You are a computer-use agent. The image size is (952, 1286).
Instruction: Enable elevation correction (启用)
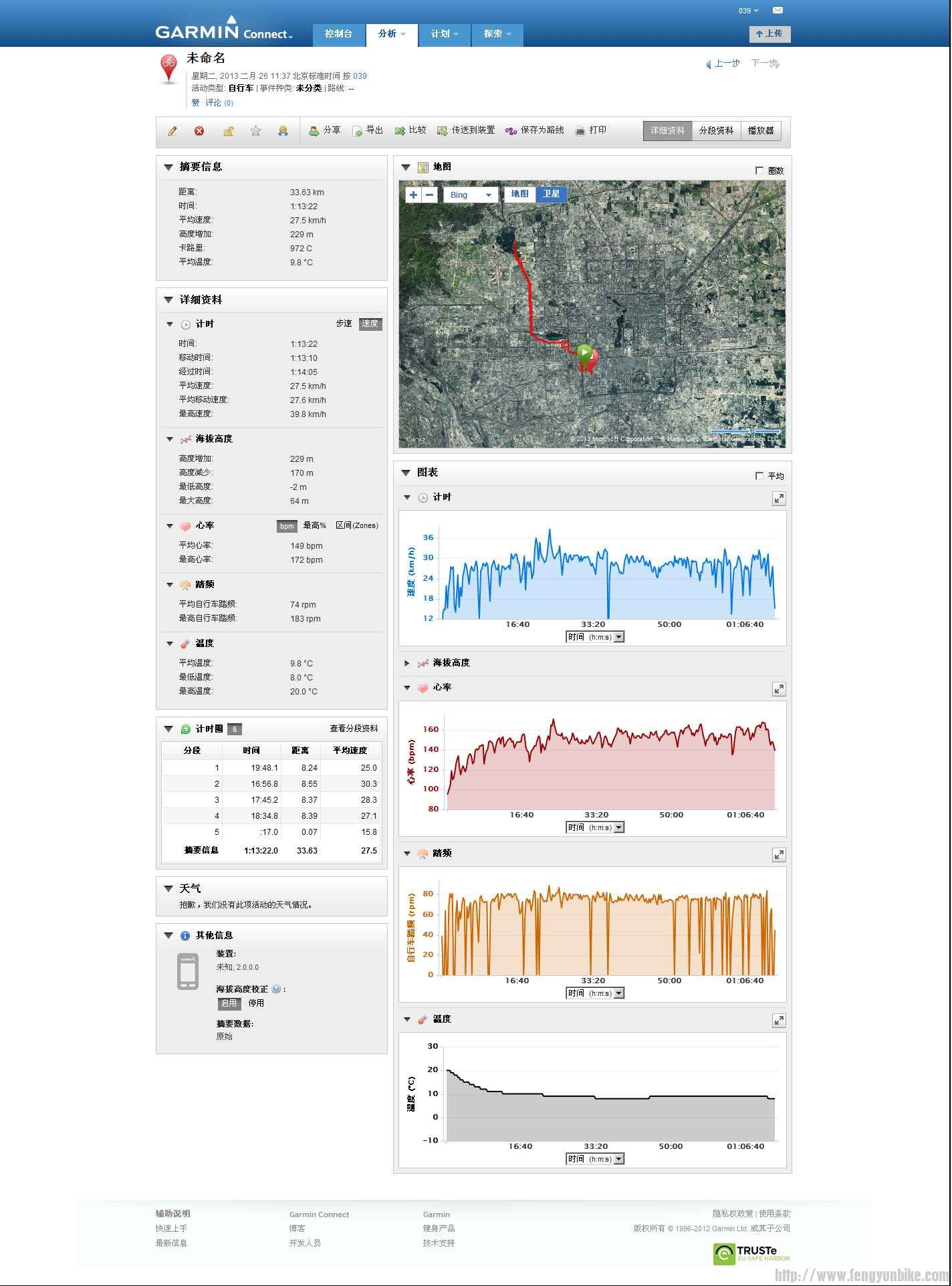tap(229, 1003)
